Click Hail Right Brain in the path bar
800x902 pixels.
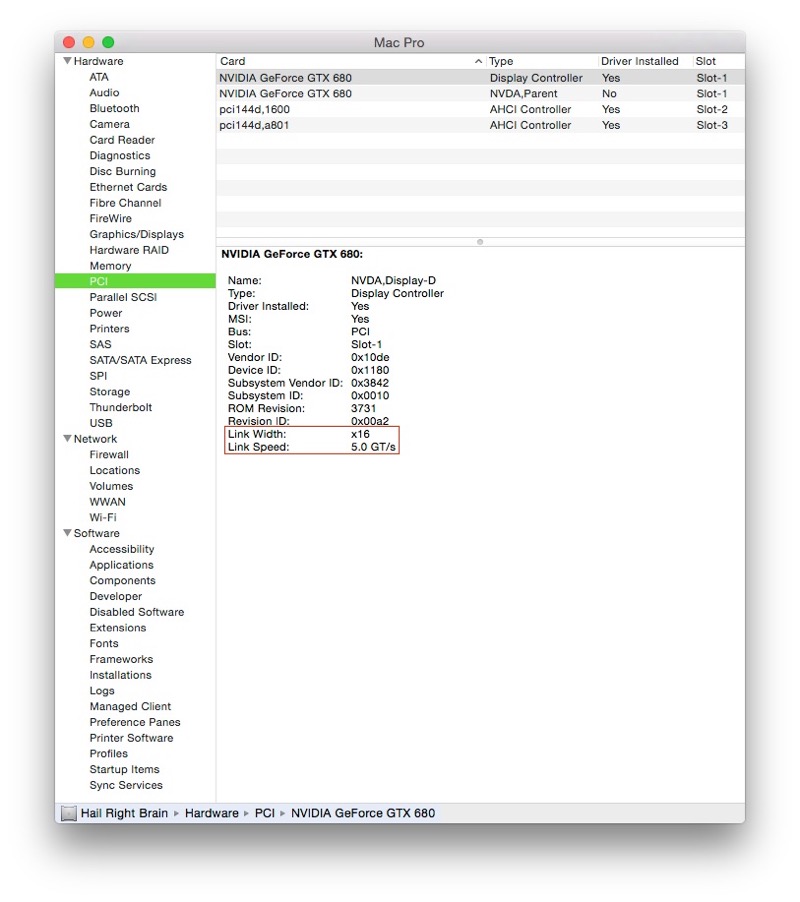click(x=124, y=813)
